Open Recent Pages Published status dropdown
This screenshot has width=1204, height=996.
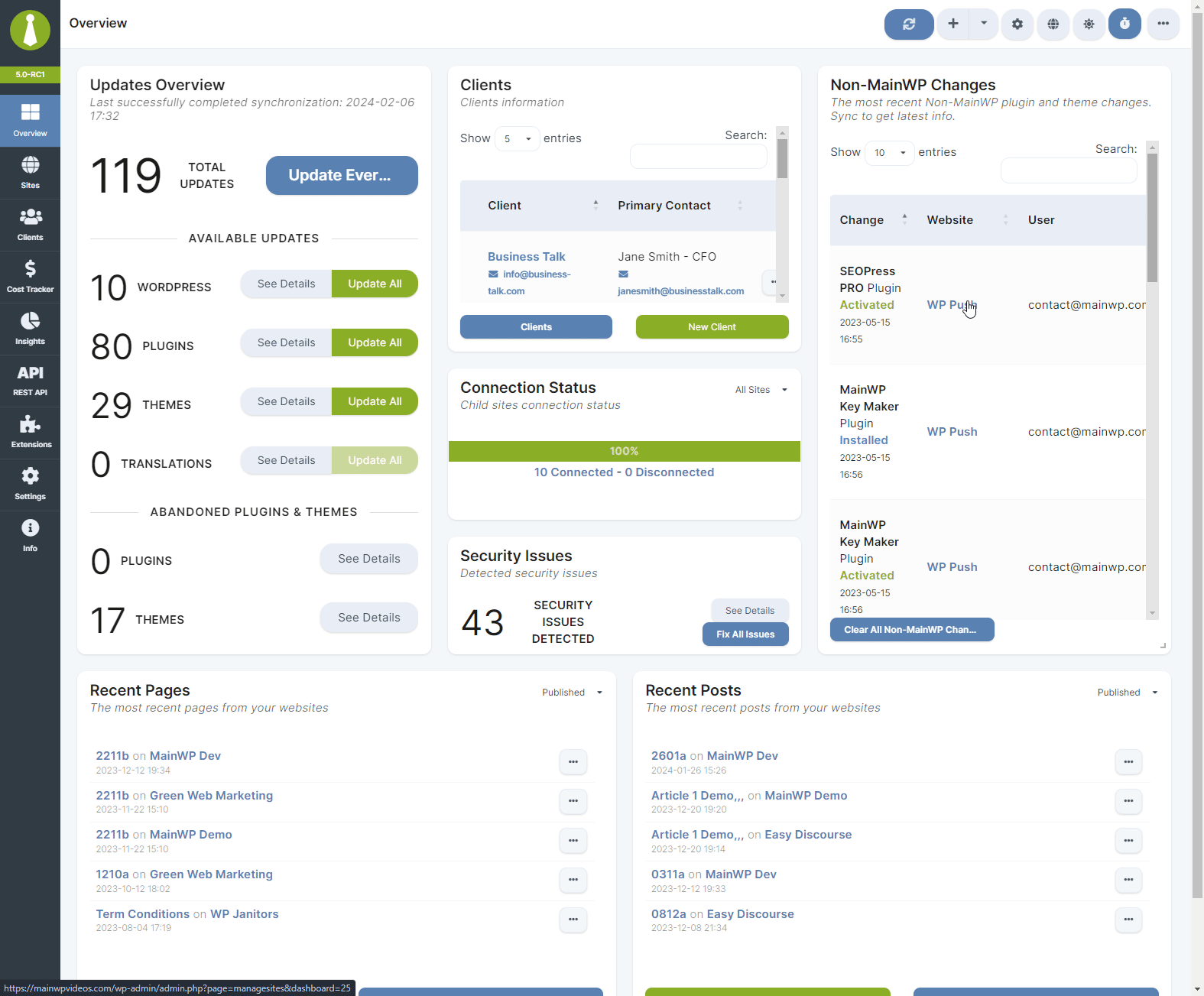[573, 693]
